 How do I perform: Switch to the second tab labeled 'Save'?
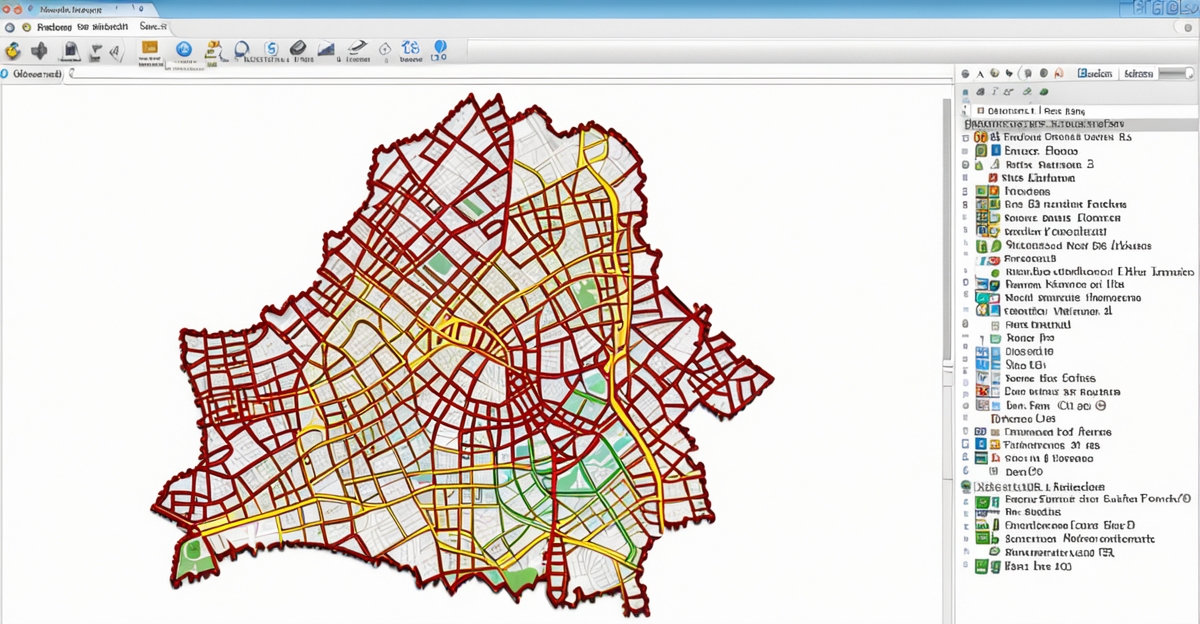153,26
